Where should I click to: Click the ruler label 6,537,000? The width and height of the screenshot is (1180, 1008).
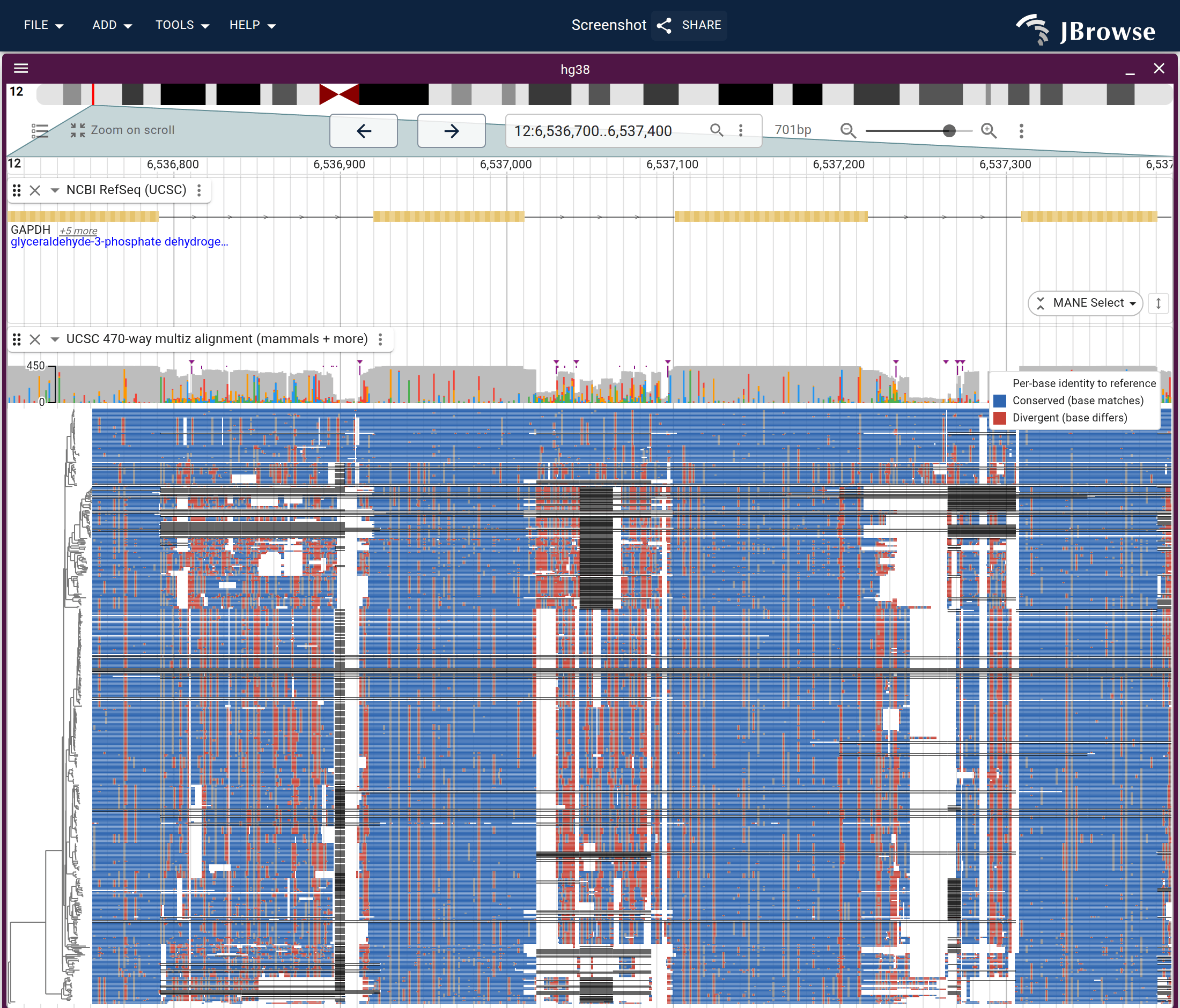pyautogui.click(x=506, y=165)
